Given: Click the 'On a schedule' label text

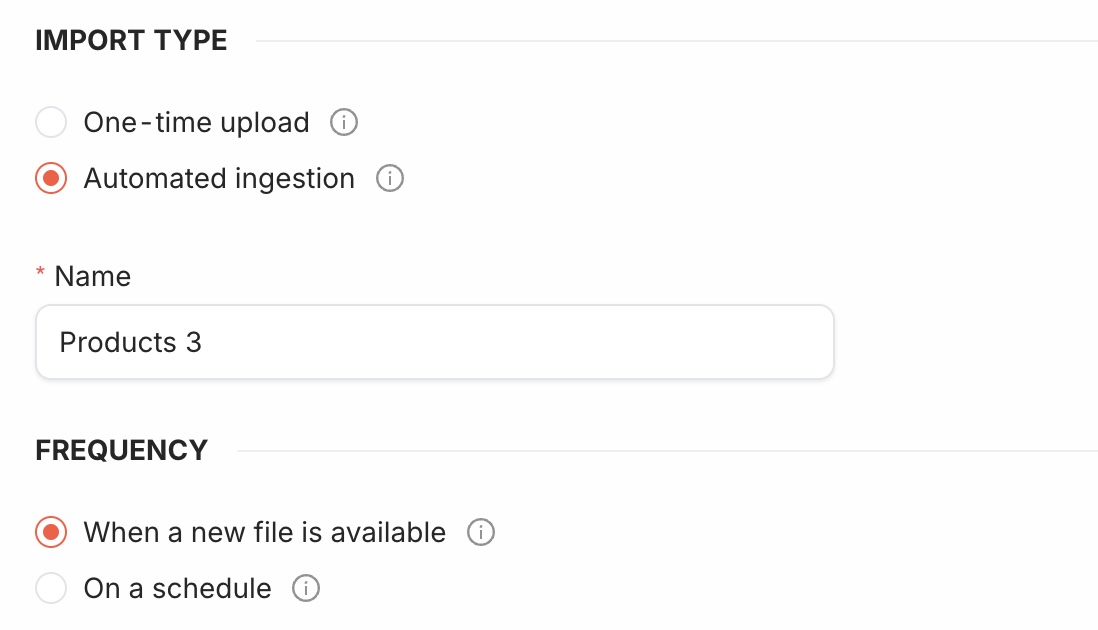Looking at the screenshot, I should (x=177, y=589).
